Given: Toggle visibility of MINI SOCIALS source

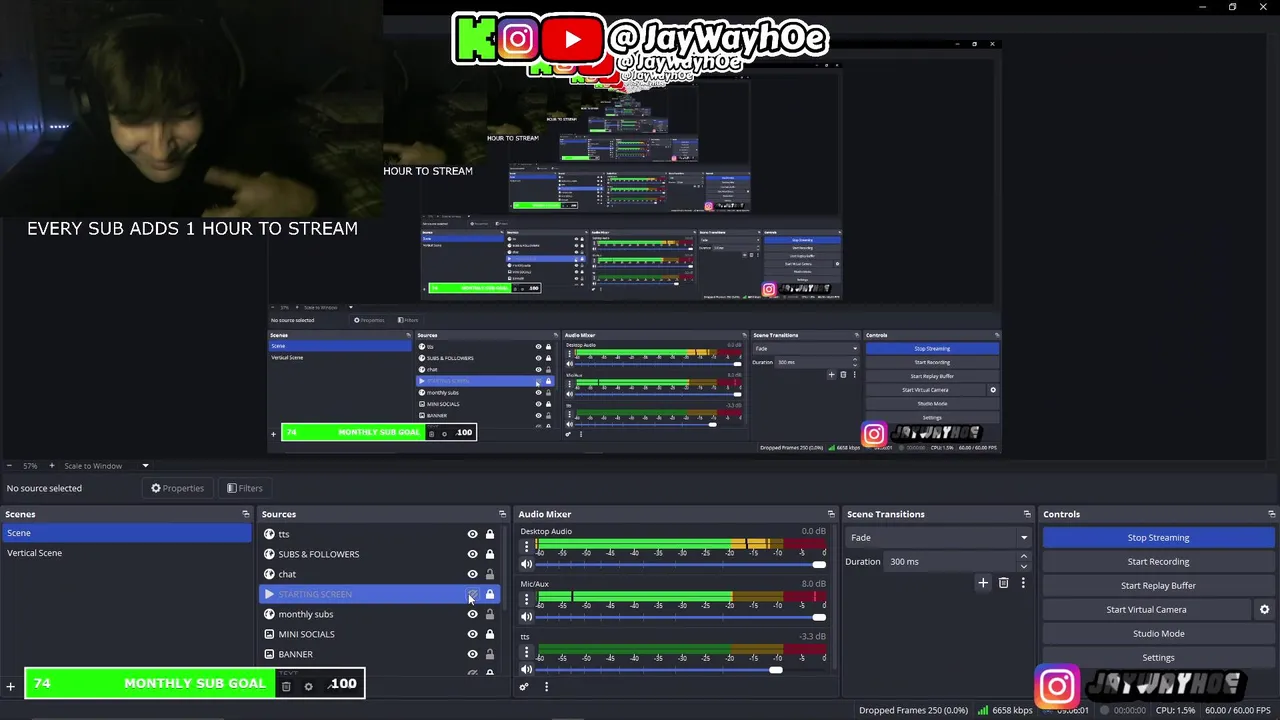Looking at the screenshot, I should pyautogui.click(x=473, y=634).
